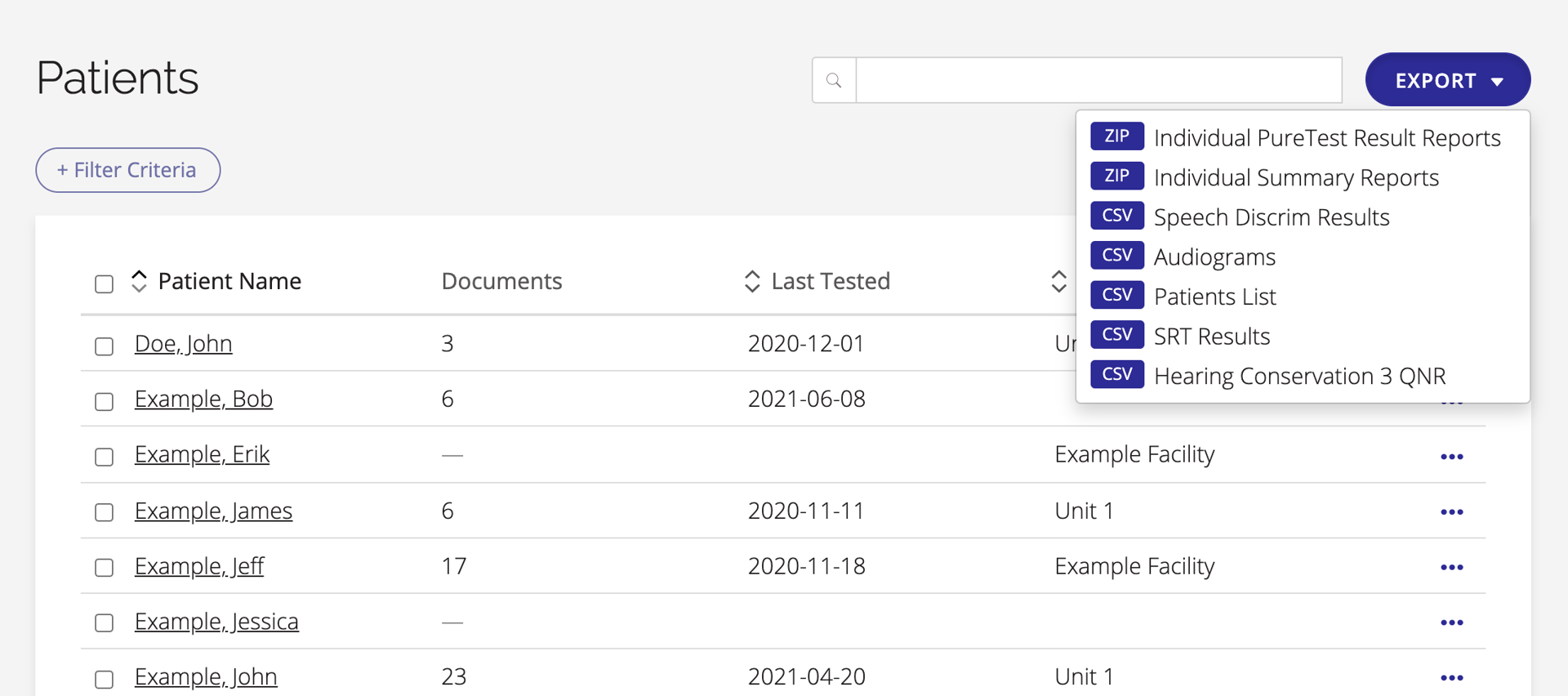Add a filter with Filter Criteria

(x=128, y=170)
